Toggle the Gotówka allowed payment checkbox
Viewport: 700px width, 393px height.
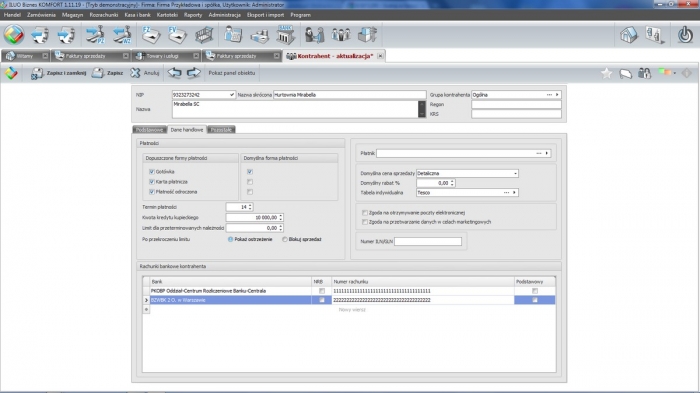(152, 171)
